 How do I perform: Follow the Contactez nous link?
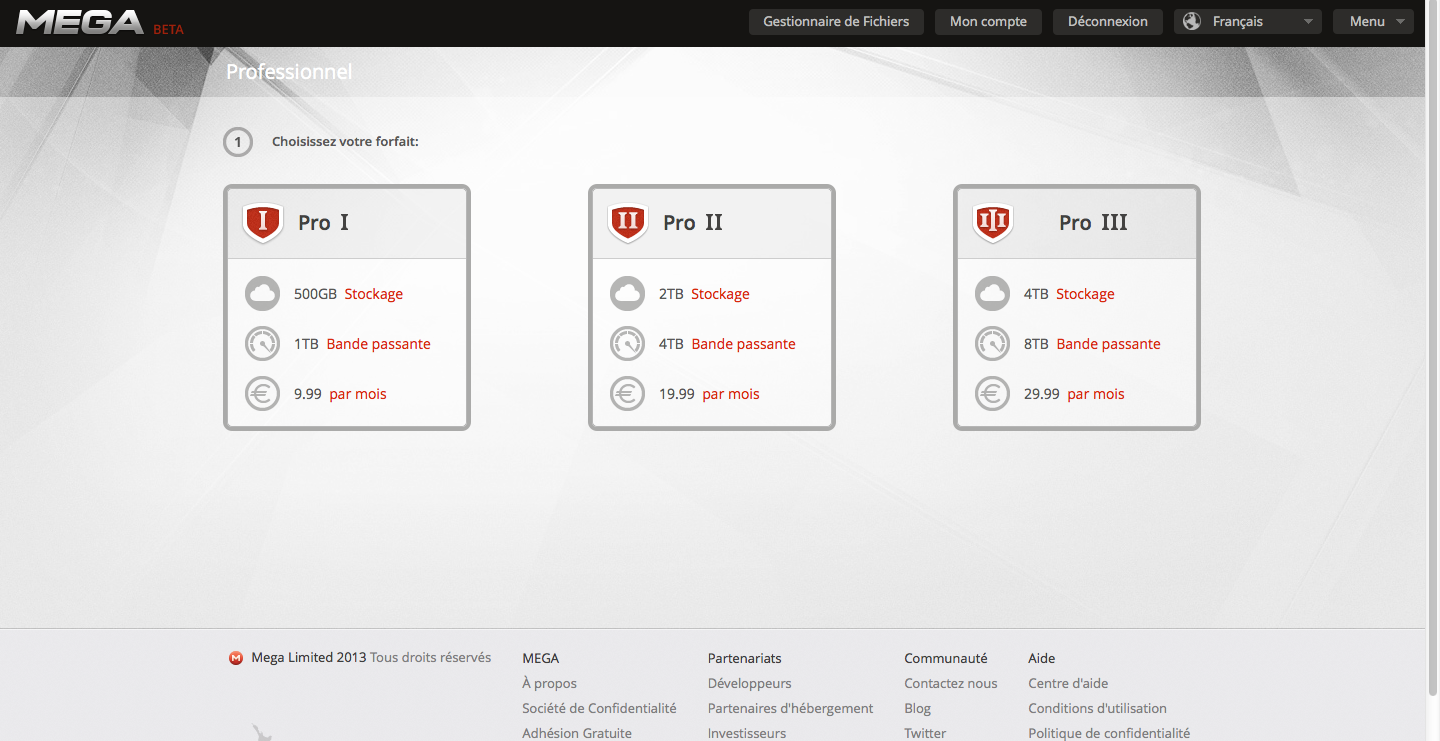pos(950,683)
